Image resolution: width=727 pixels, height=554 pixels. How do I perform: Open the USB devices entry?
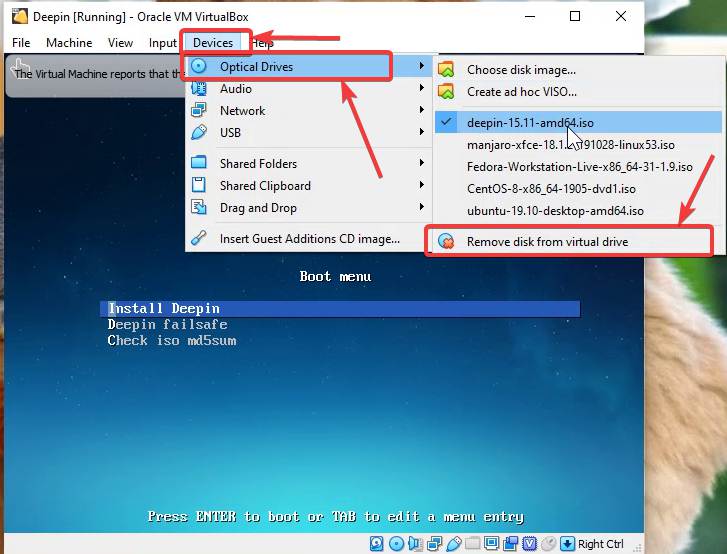(308, 133)
